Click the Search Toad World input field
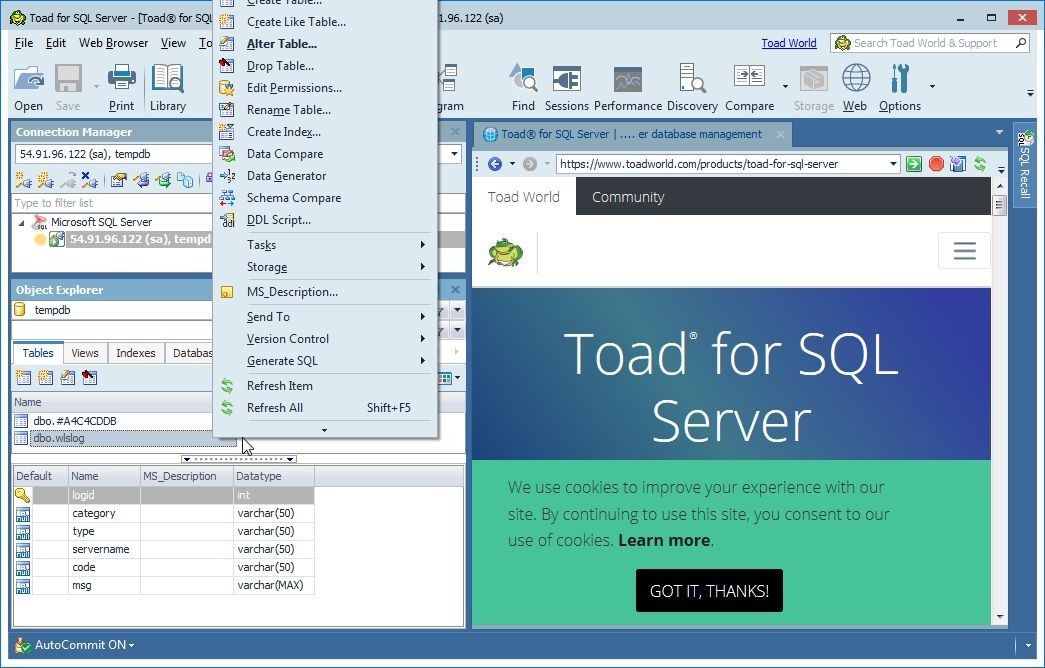Screen dimensions: 1045x668 pos(930,43)
